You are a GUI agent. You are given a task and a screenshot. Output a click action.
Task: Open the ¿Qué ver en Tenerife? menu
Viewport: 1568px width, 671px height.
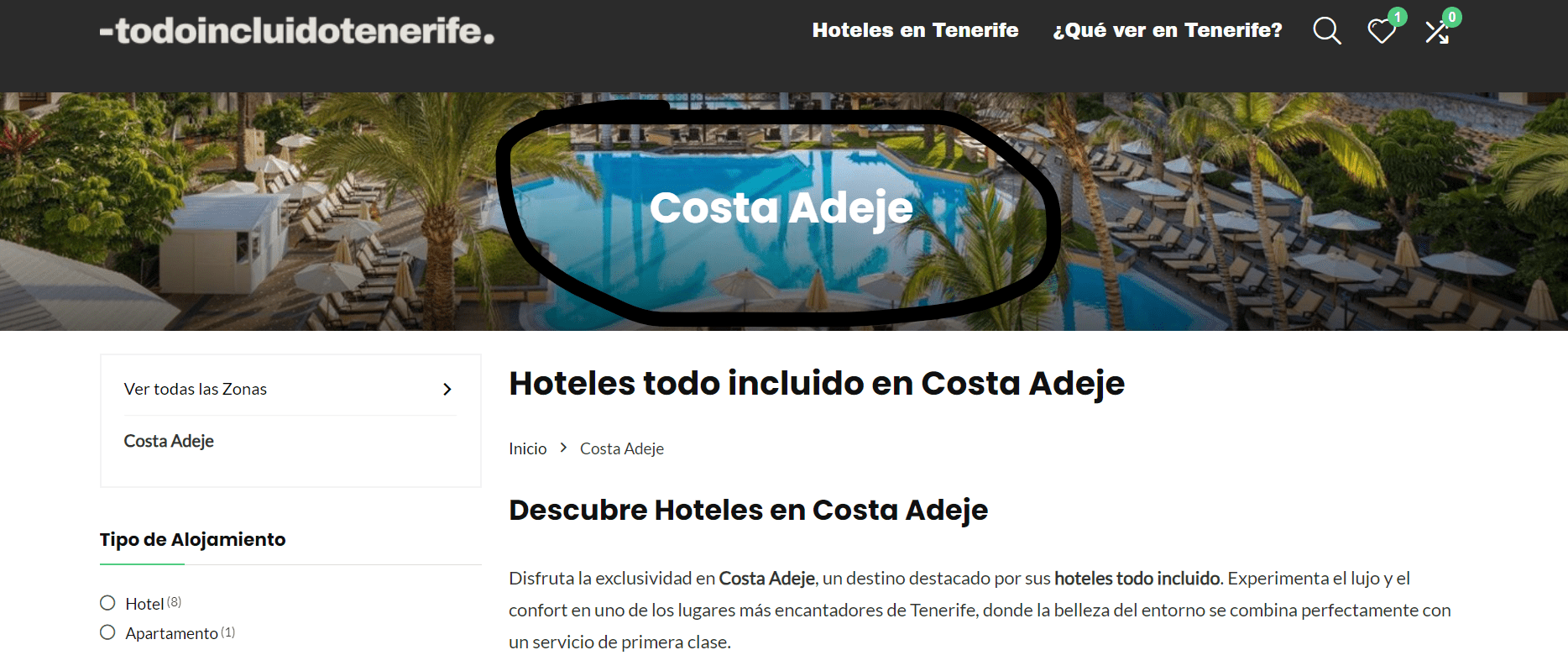(1168, 30)
